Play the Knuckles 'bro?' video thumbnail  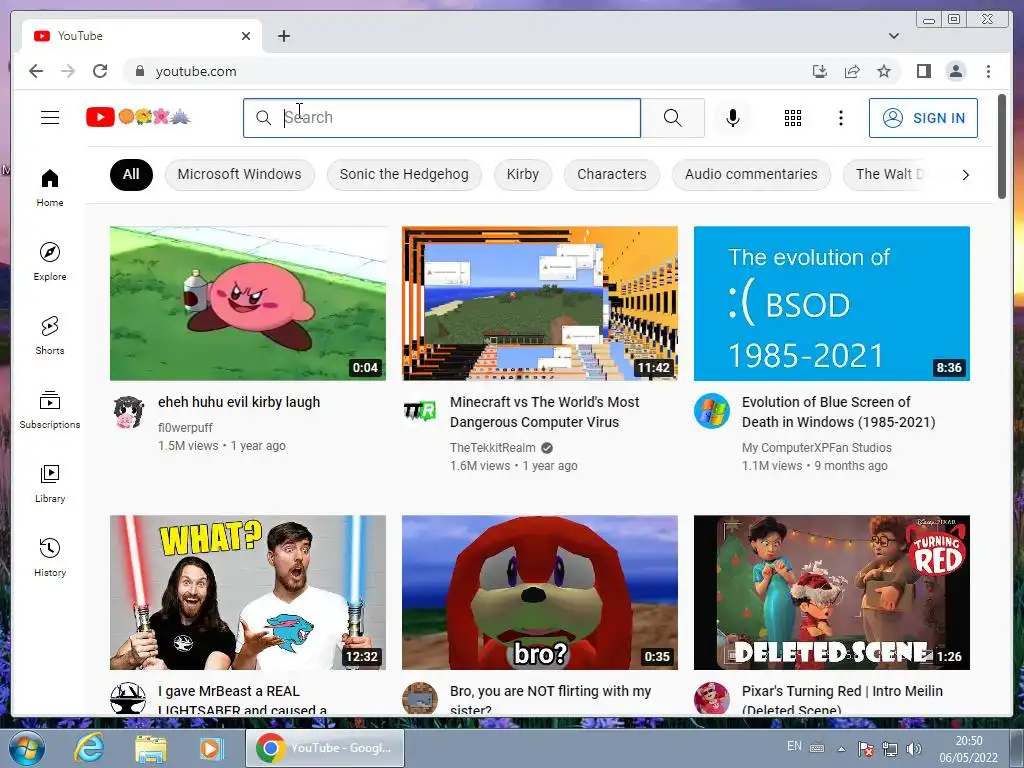[539, 592]
